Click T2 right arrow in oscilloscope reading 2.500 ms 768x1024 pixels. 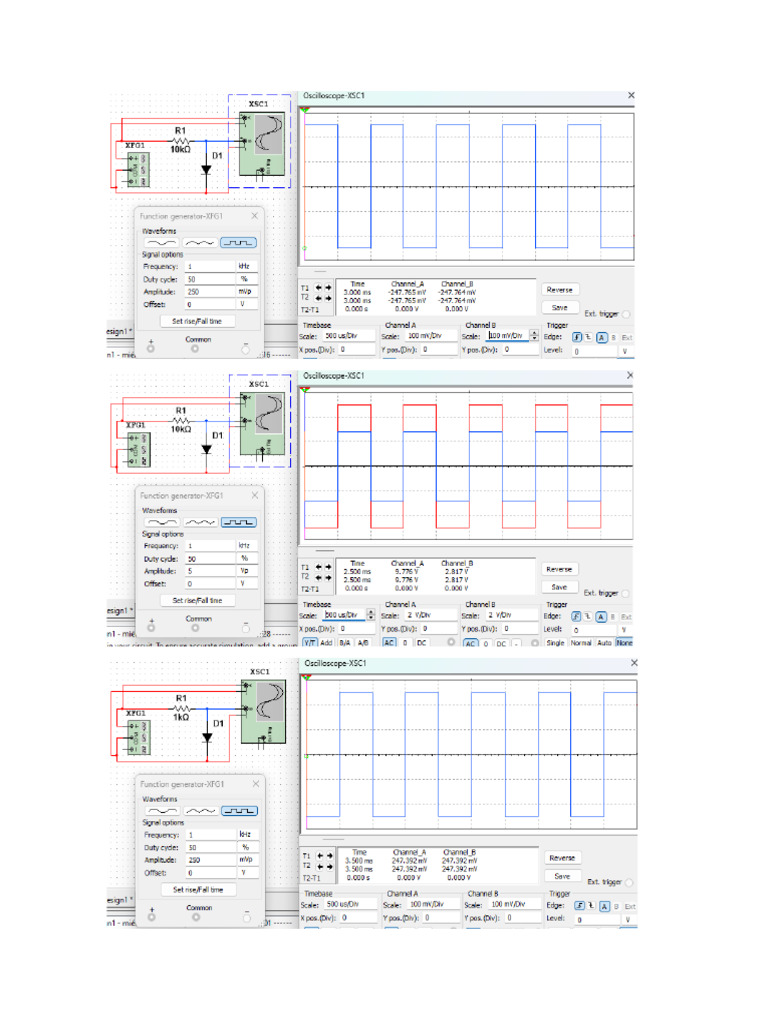(x=328, y=577)
